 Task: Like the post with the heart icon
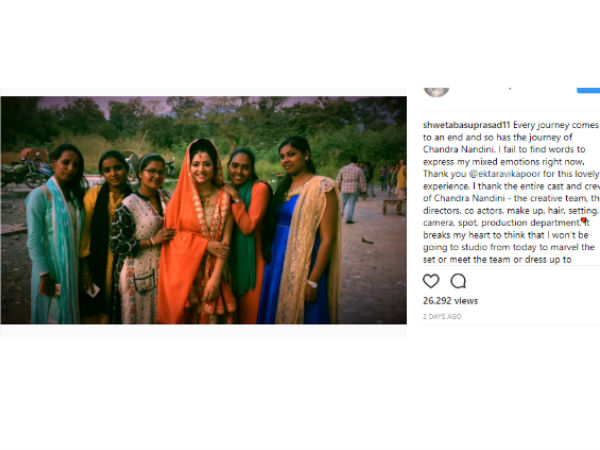(431, 281)
